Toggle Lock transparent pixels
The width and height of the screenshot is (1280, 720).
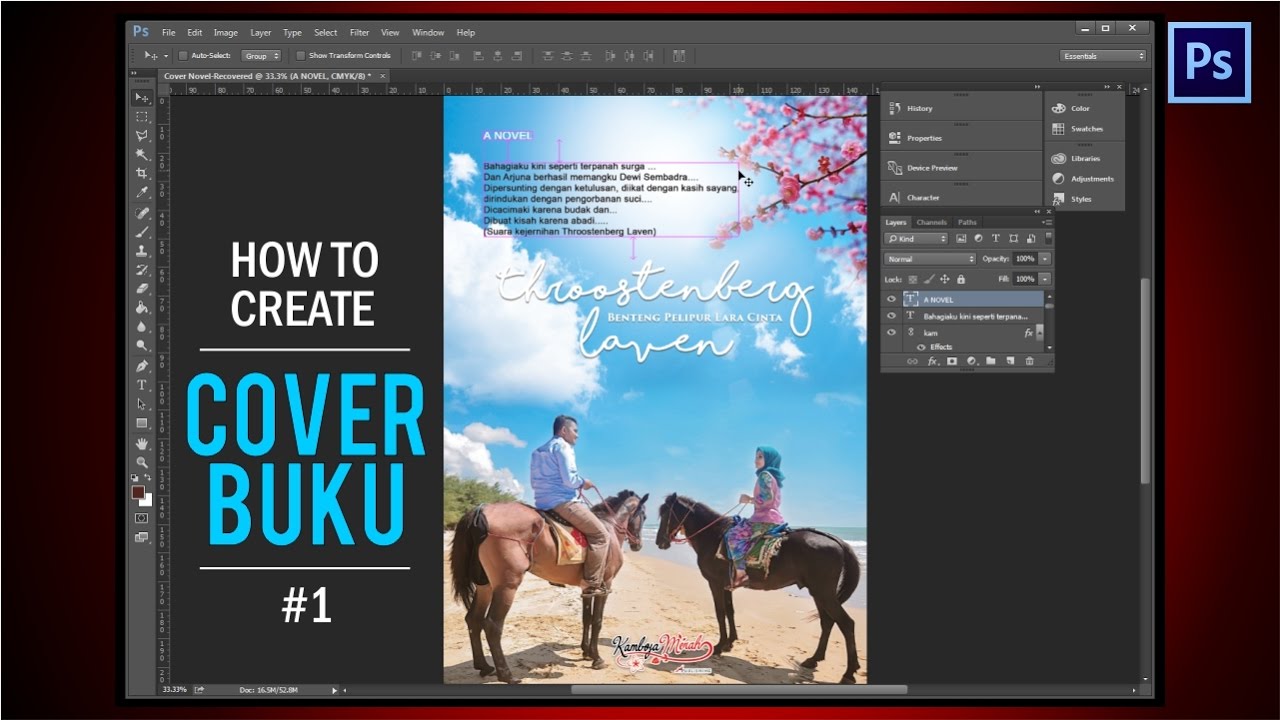click(x=912, y=279)
